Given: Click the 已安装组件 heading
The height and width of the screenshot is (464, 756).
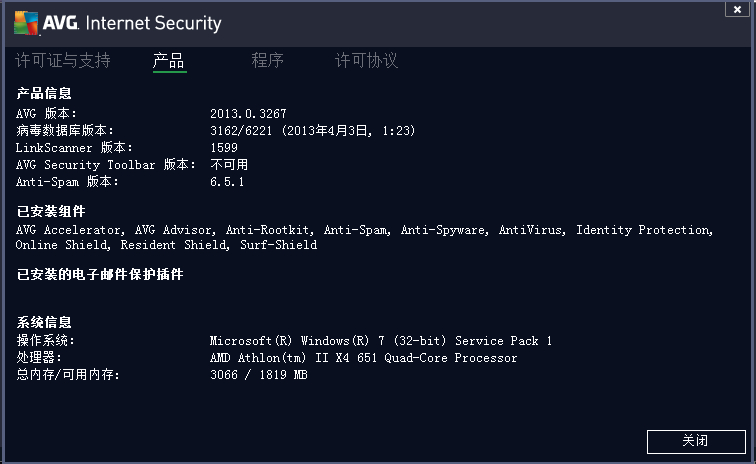Looking at the screenshot, I should 51,211.
